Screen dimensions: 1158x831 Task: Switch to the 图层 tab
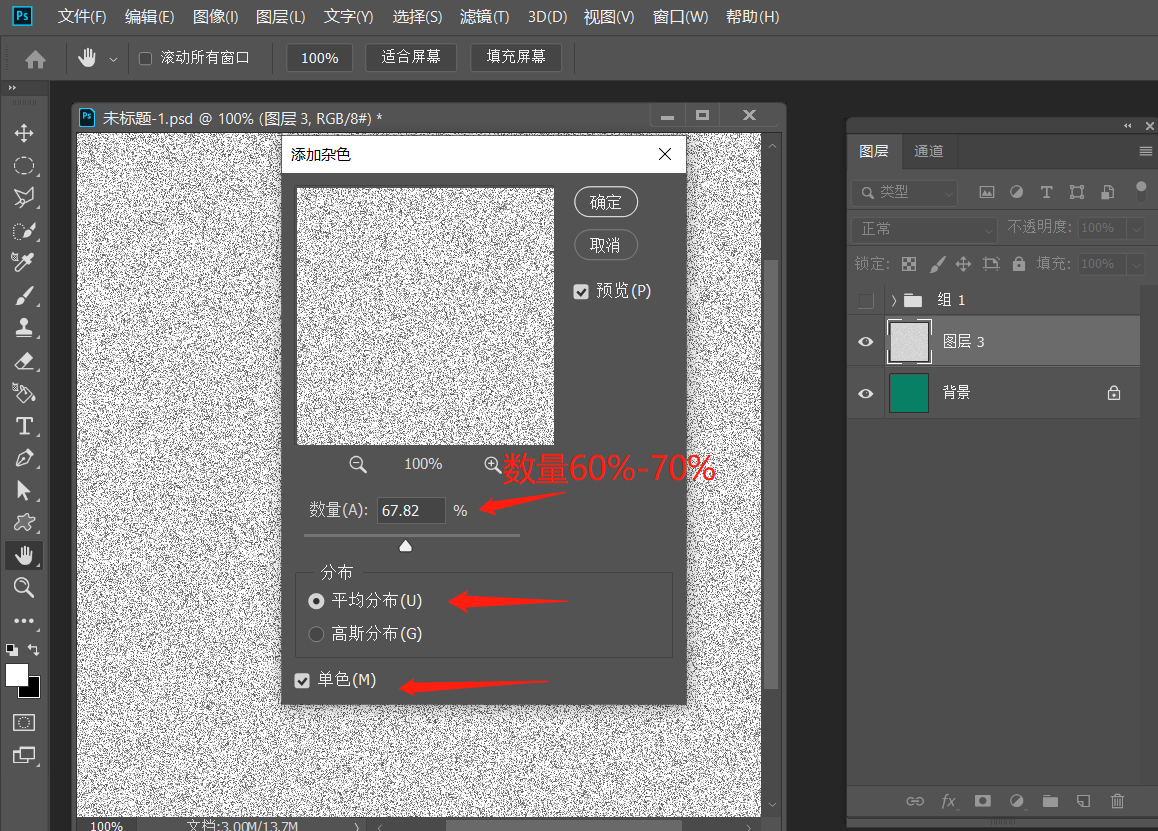click(874, 151)
